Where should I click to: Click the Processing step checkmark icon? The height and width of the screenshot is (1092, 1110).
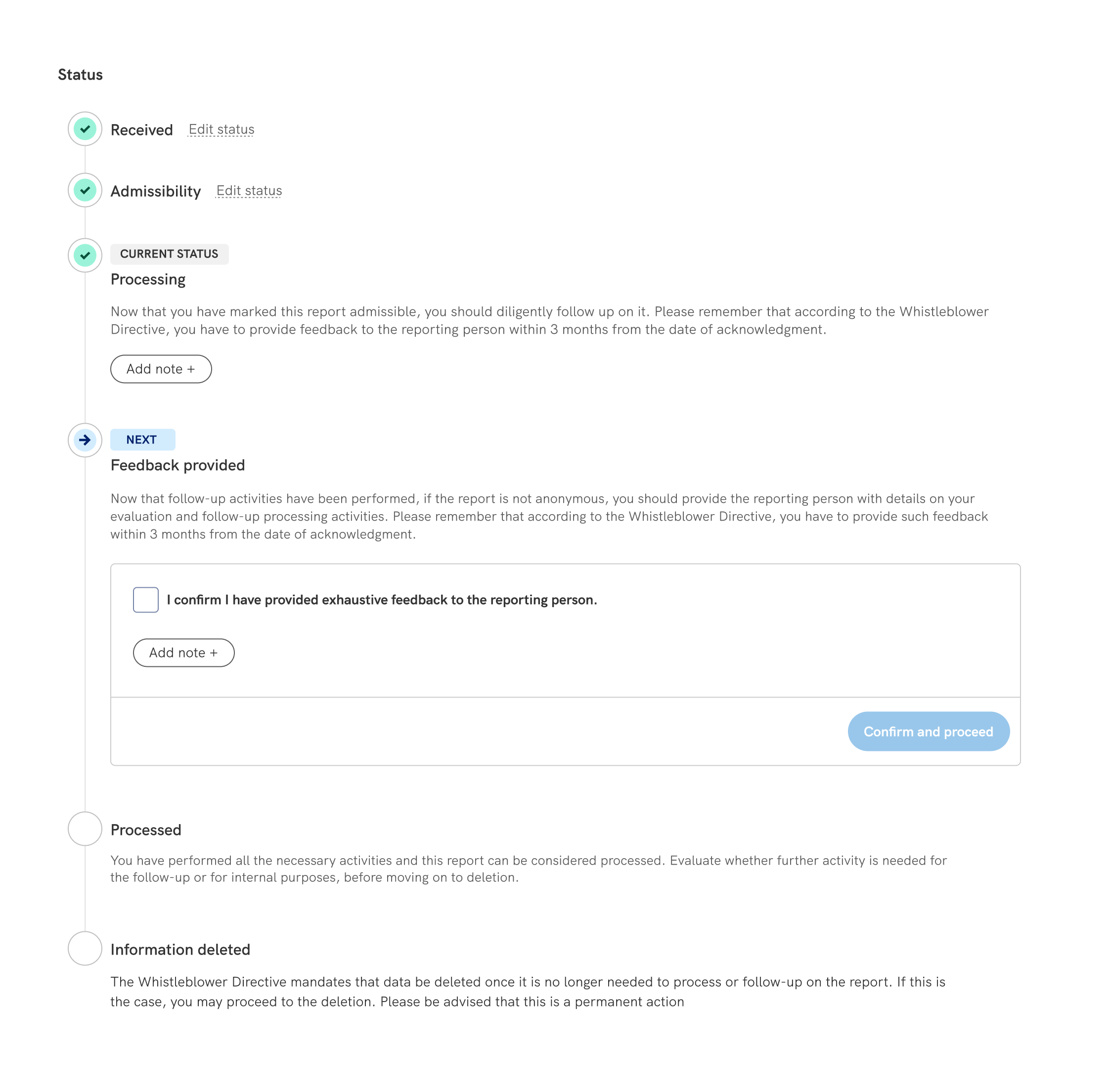(85, 255)
